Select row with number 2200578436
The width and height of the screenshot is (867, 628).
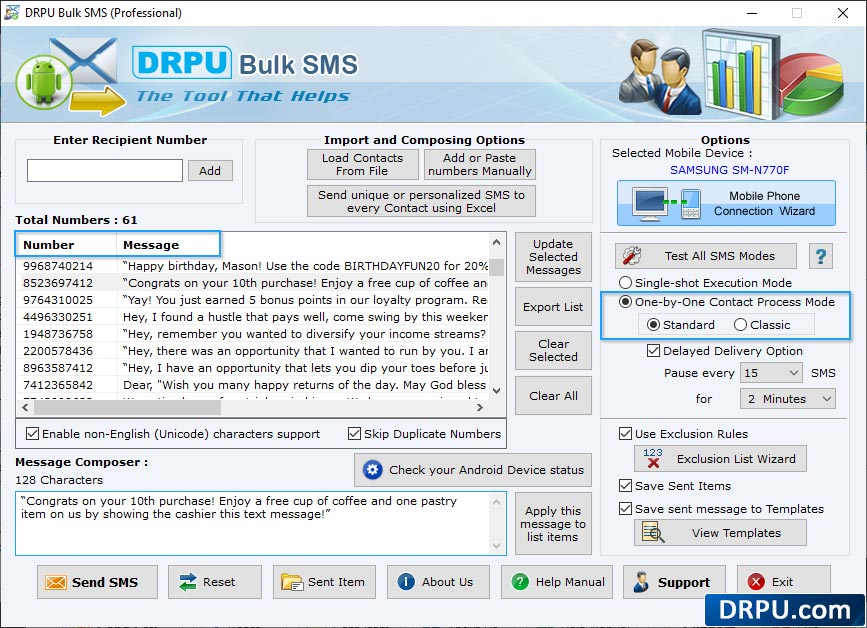click(253, 351)
